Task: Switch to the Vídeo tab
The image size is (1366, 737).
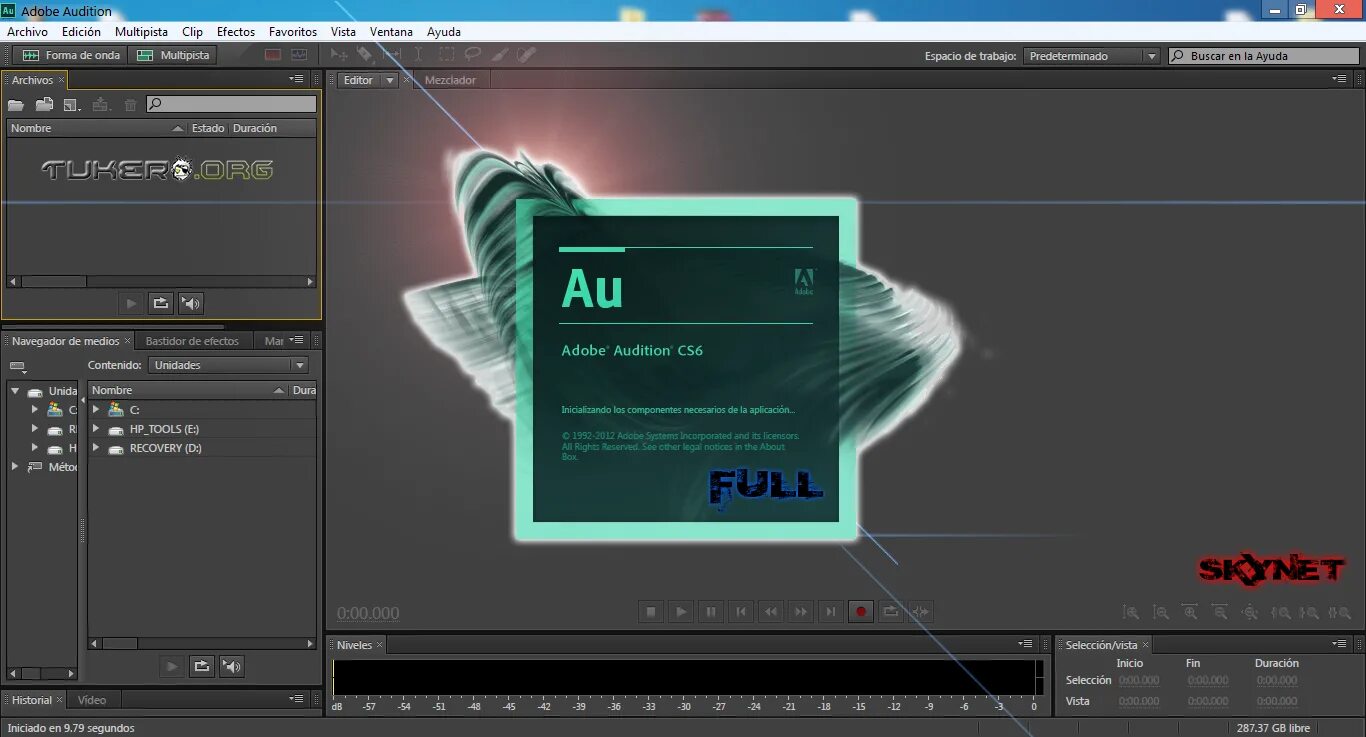Action: 92,700
